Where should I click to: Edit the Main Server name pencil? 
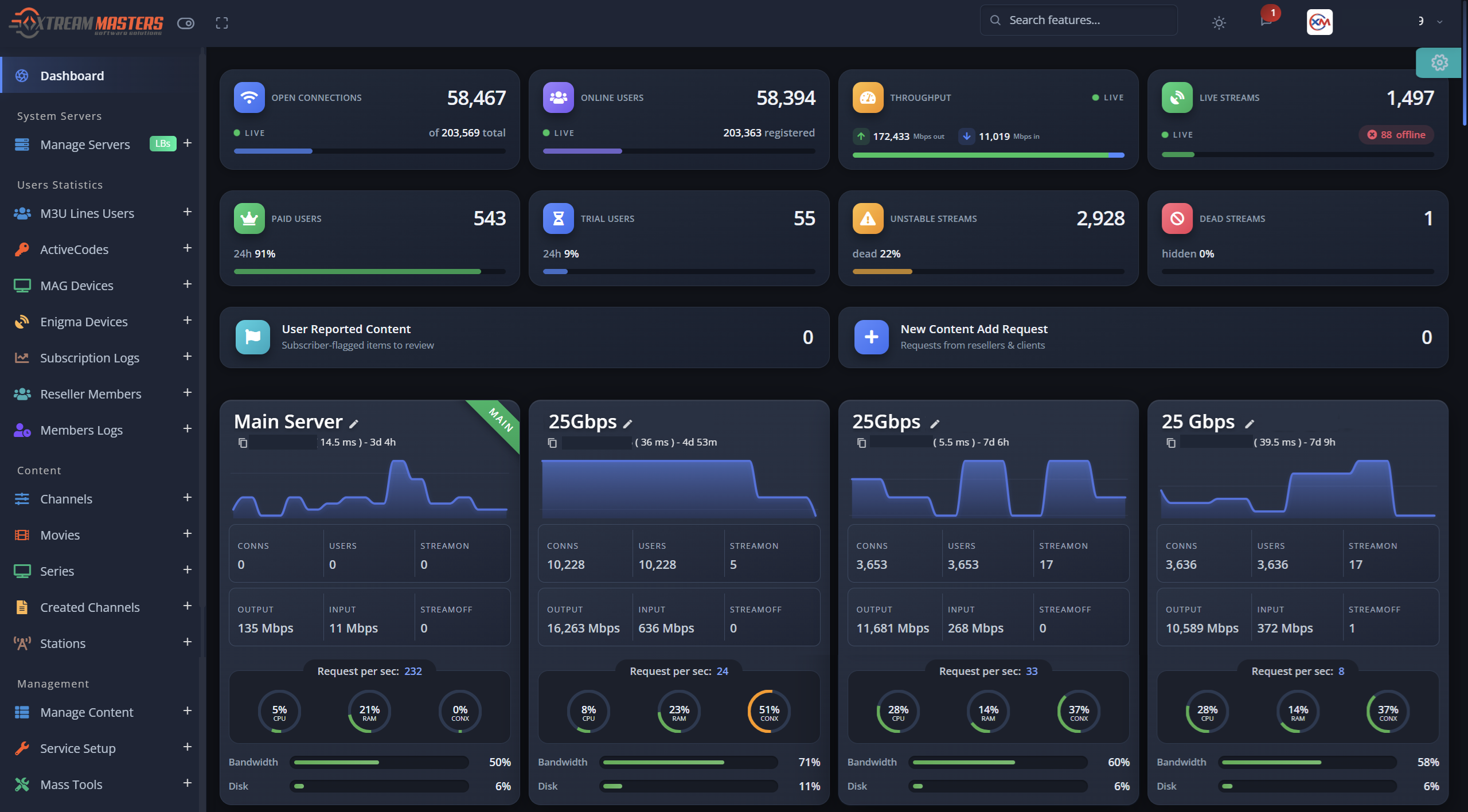354,424
